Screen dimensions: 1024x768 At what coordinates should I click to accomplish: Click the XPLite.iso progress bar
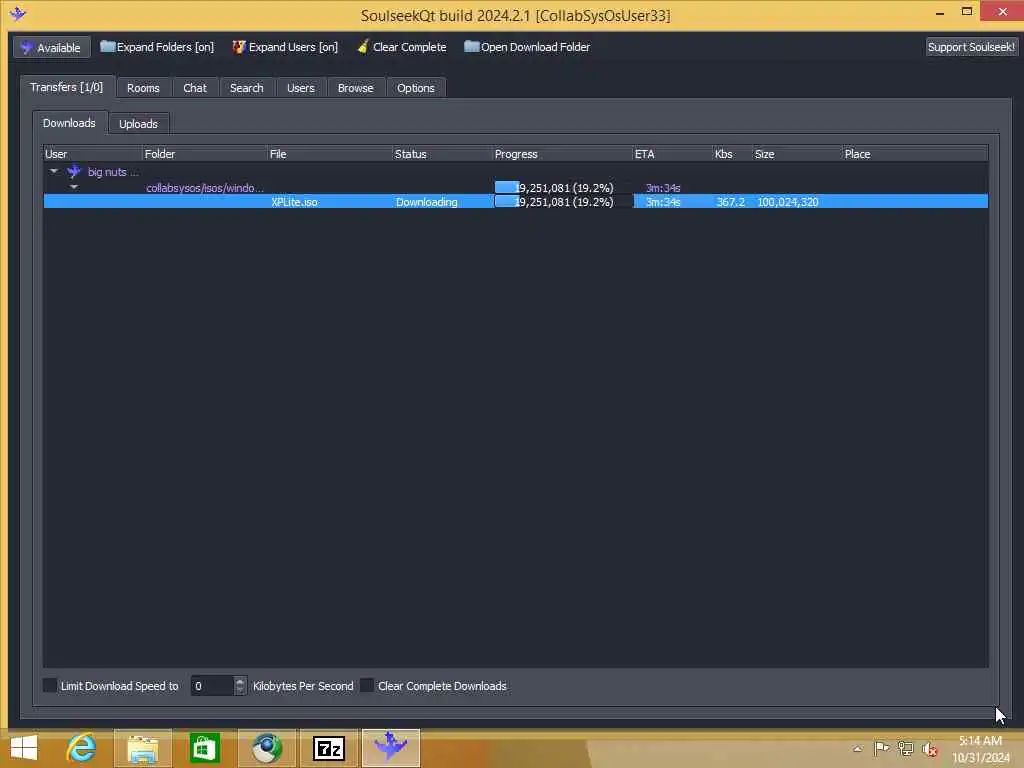pos(562,202)
